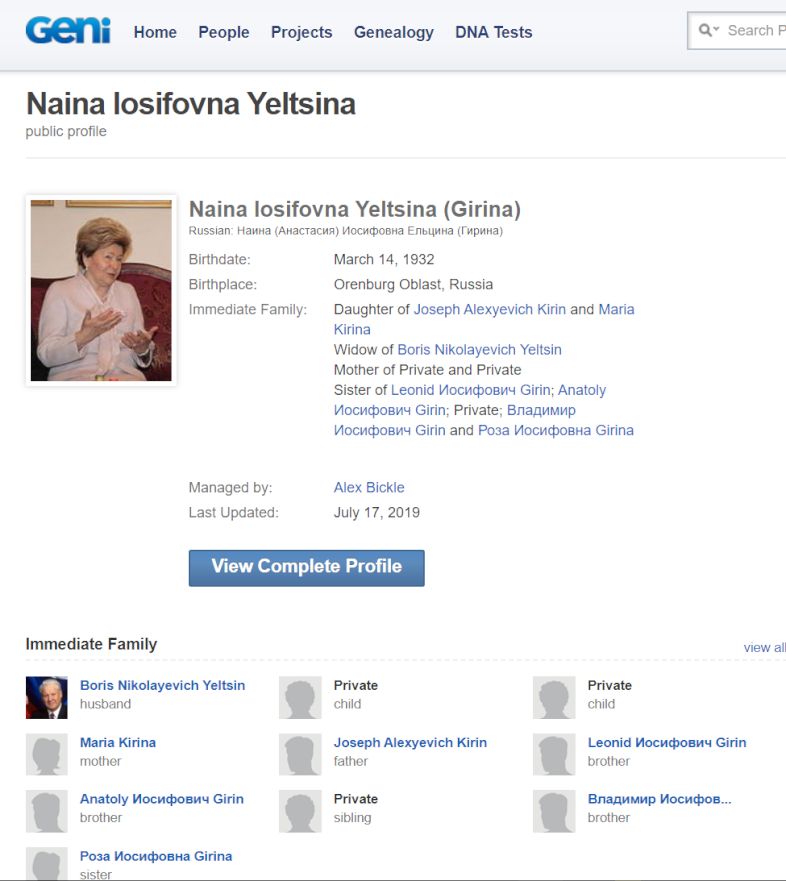Open the Home menu item
Image resolution: width=786 pixels, height=881 pixels.
pyautogui.click(x=155, y=32)
